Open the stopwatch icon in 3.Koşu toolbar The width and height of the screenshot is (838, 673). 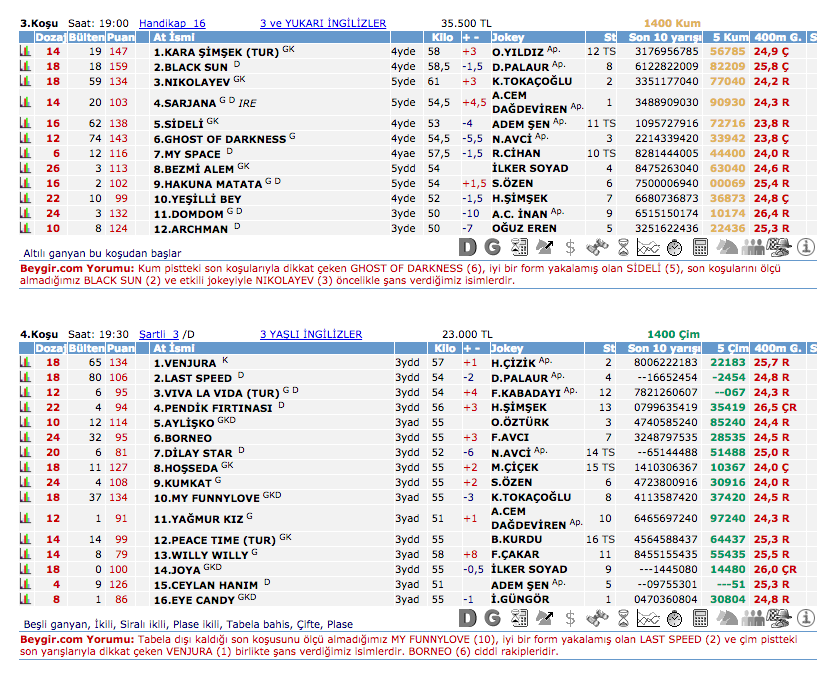675,246
